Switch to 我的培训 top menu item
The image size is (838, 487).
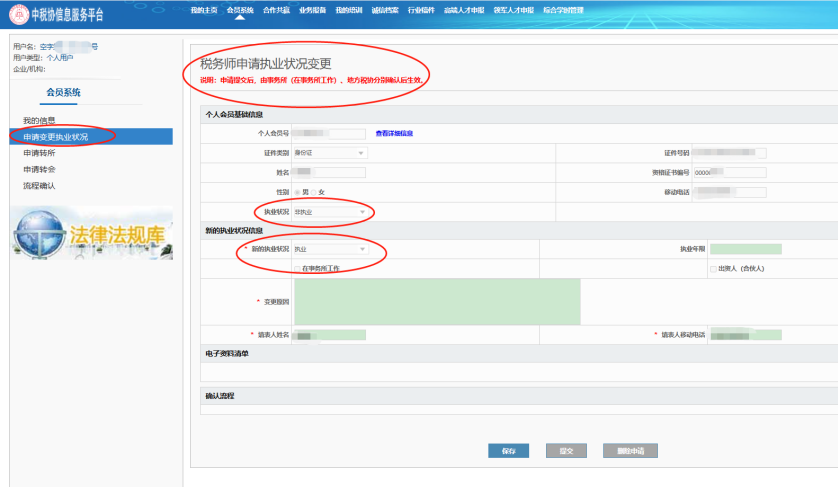(349, 10)
